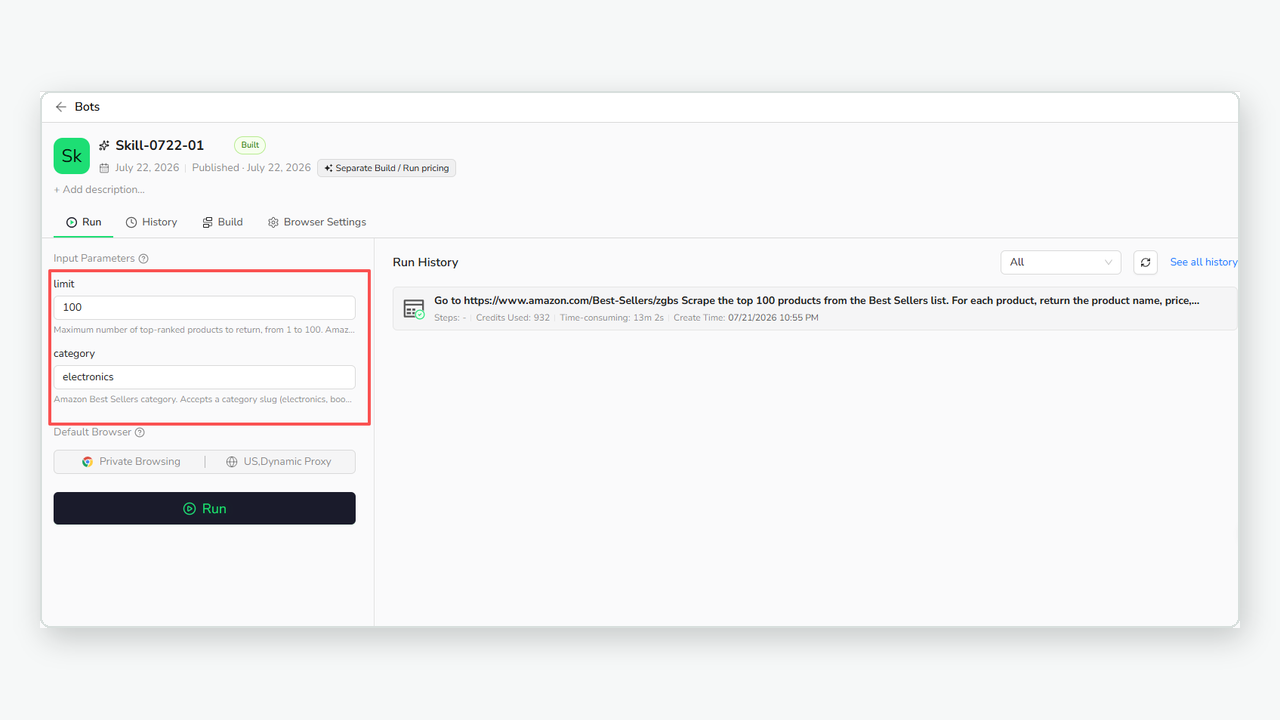The width and height of the screenshot is (1280, 720).
Task: Click the Built status badge
Action: pyautogui.click(x=250, y=145)
